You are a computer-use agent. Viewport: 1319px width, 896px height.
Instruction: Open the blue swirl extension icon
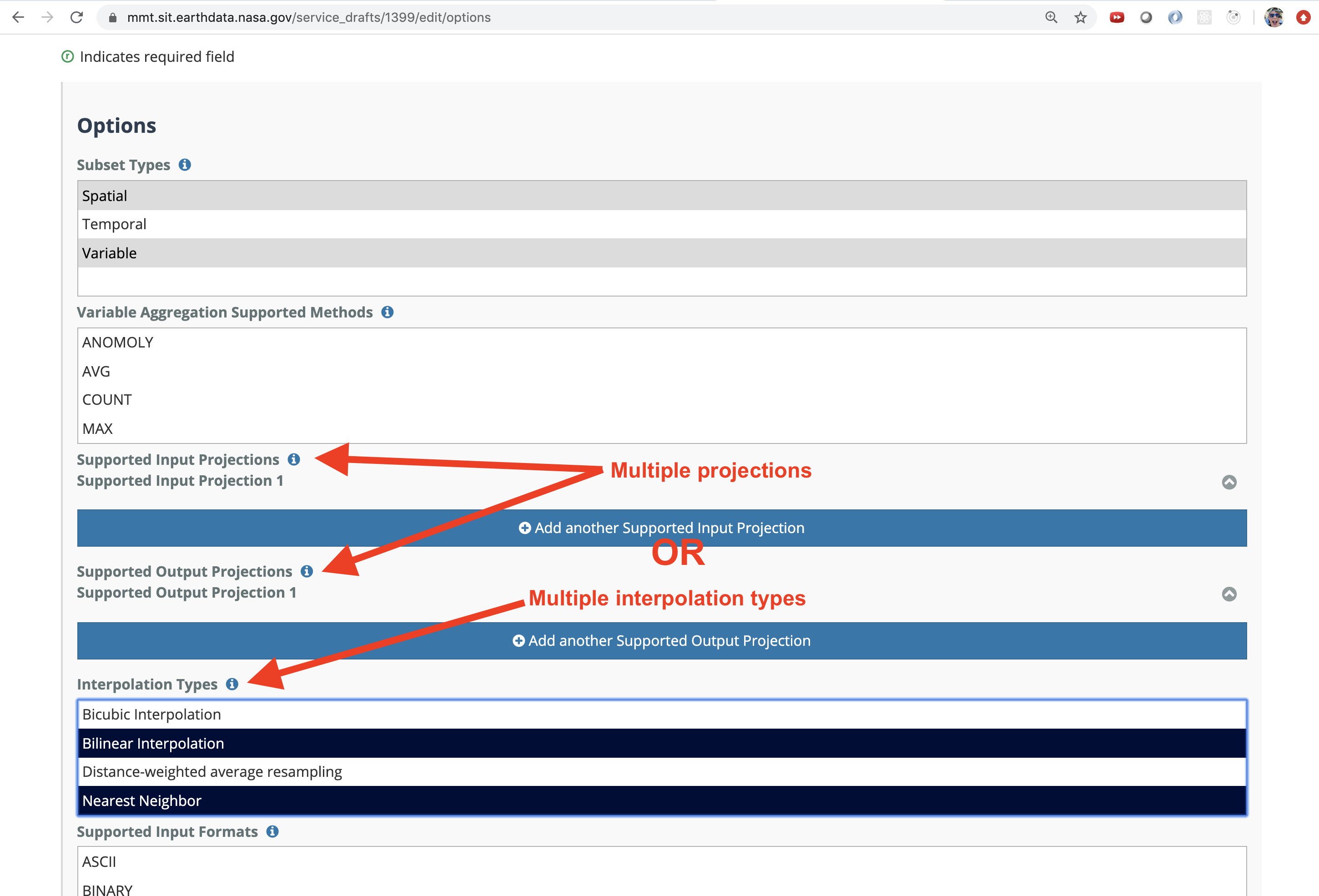[x=1175, y=18]
